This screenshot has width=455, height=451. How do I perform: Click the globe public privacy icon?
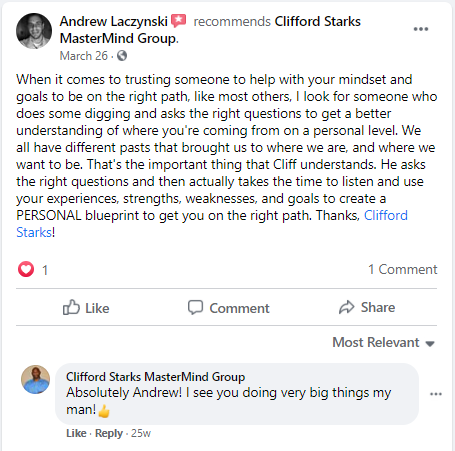pyautogui.click(x=122, y=56)
